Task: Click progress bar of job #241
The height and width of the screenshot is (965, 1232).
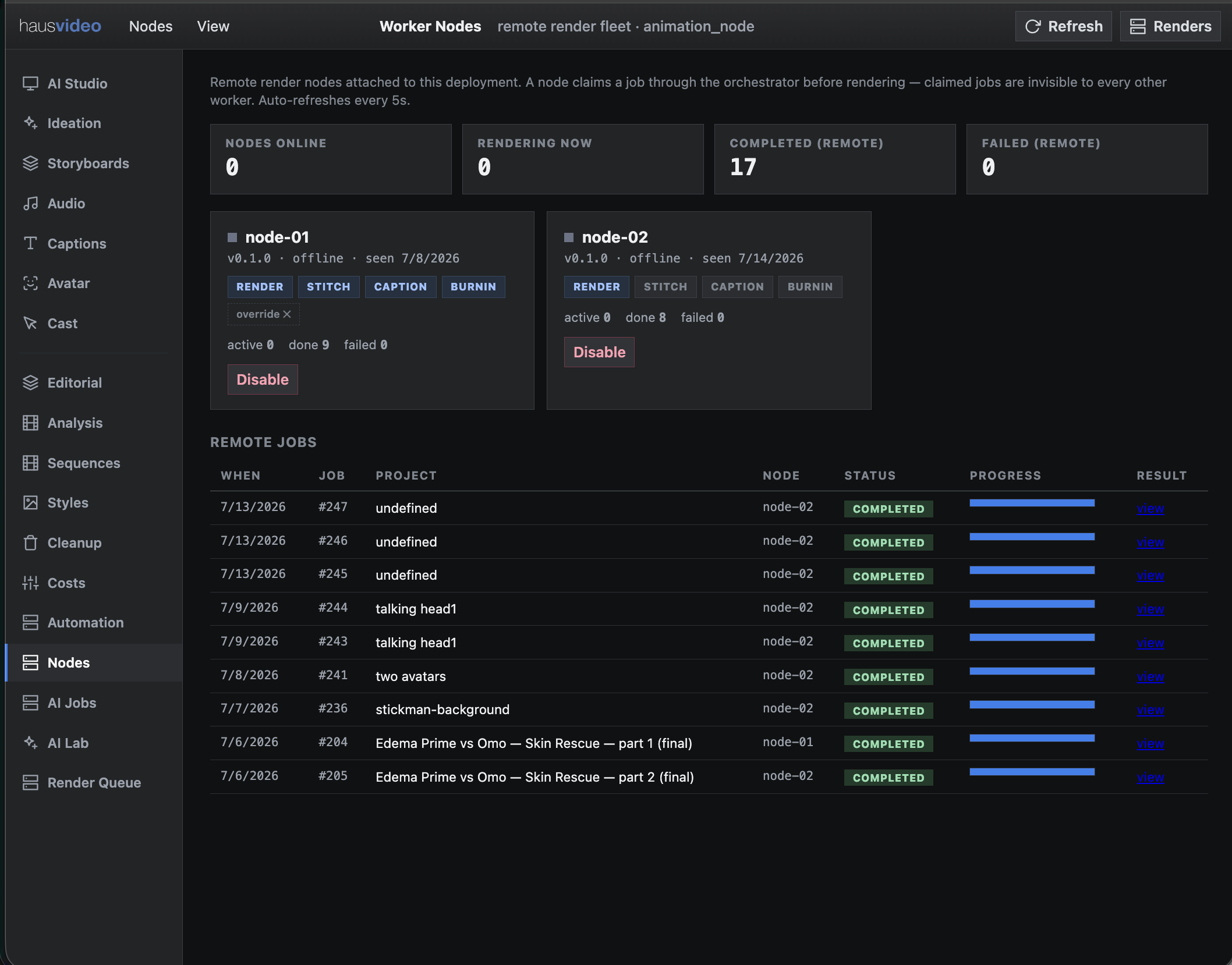Action: [x=1032, y=671]
